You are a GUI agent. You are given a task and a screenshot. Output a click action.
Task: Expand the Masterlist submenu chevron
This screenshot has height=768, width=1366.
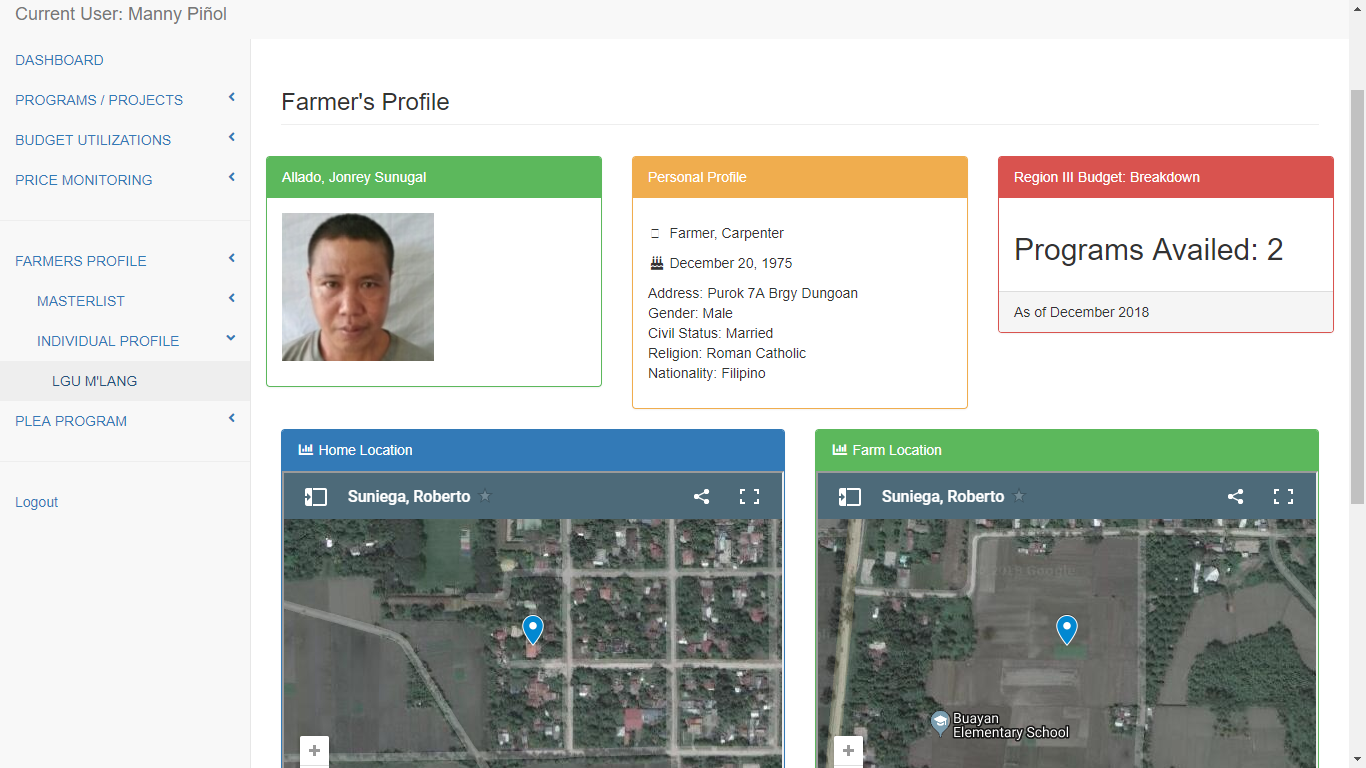point(231,298)
